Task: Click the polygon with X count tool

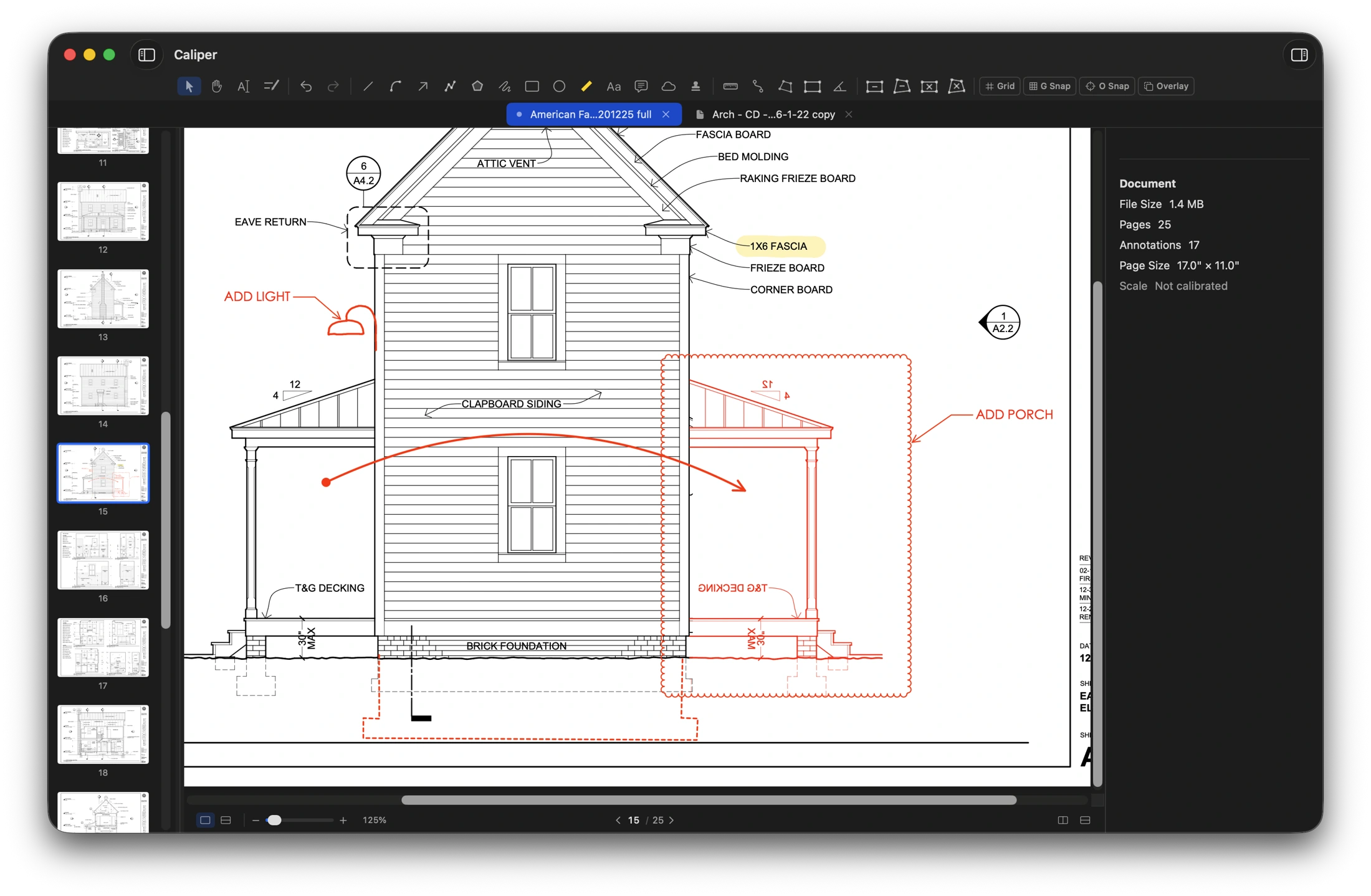Action: point(957,86)
